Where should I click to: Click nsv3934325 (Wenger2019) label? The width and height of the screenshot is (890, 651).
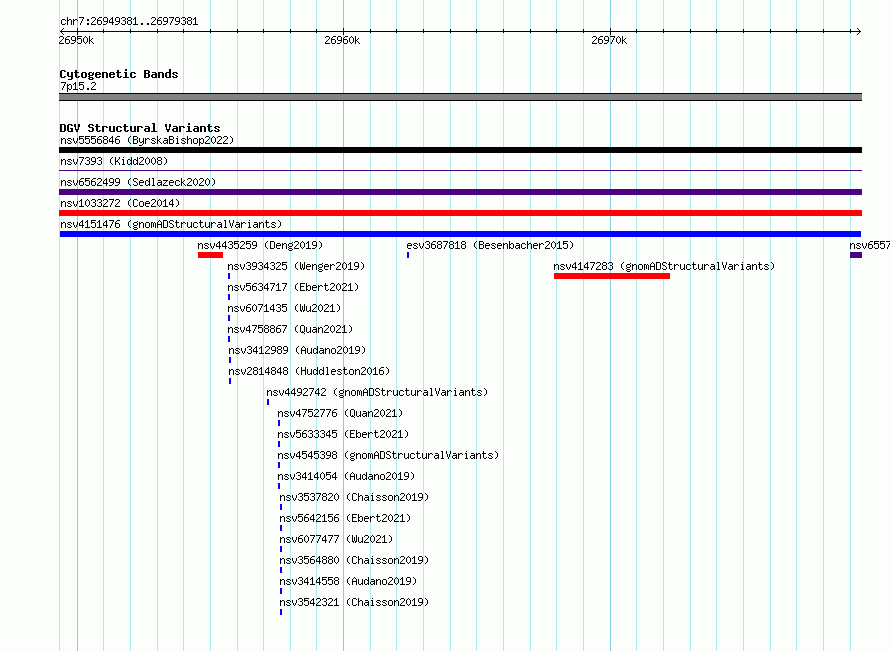coord(296,266)
